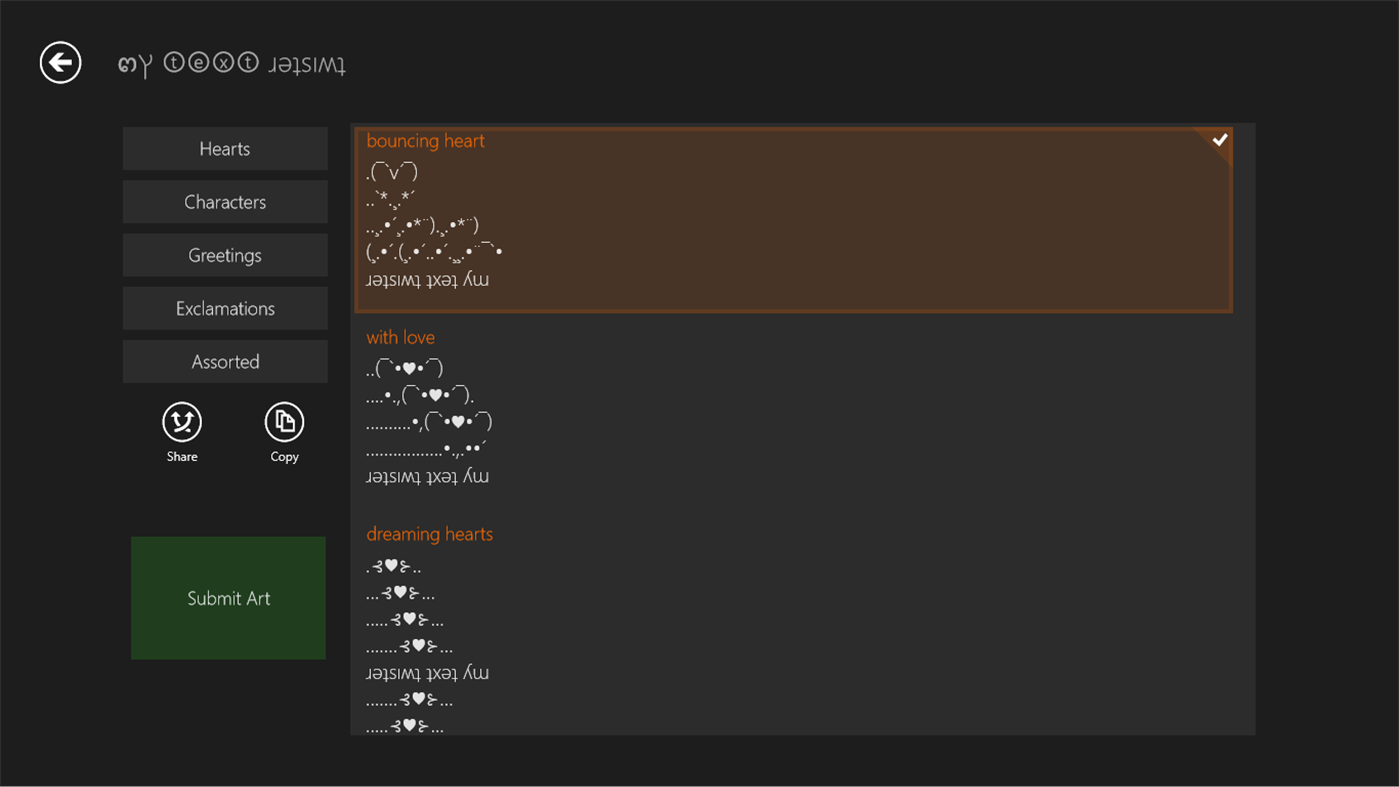Open the Hearts category
Viewport: 1399px width, 787px height.
click(224, 148)
